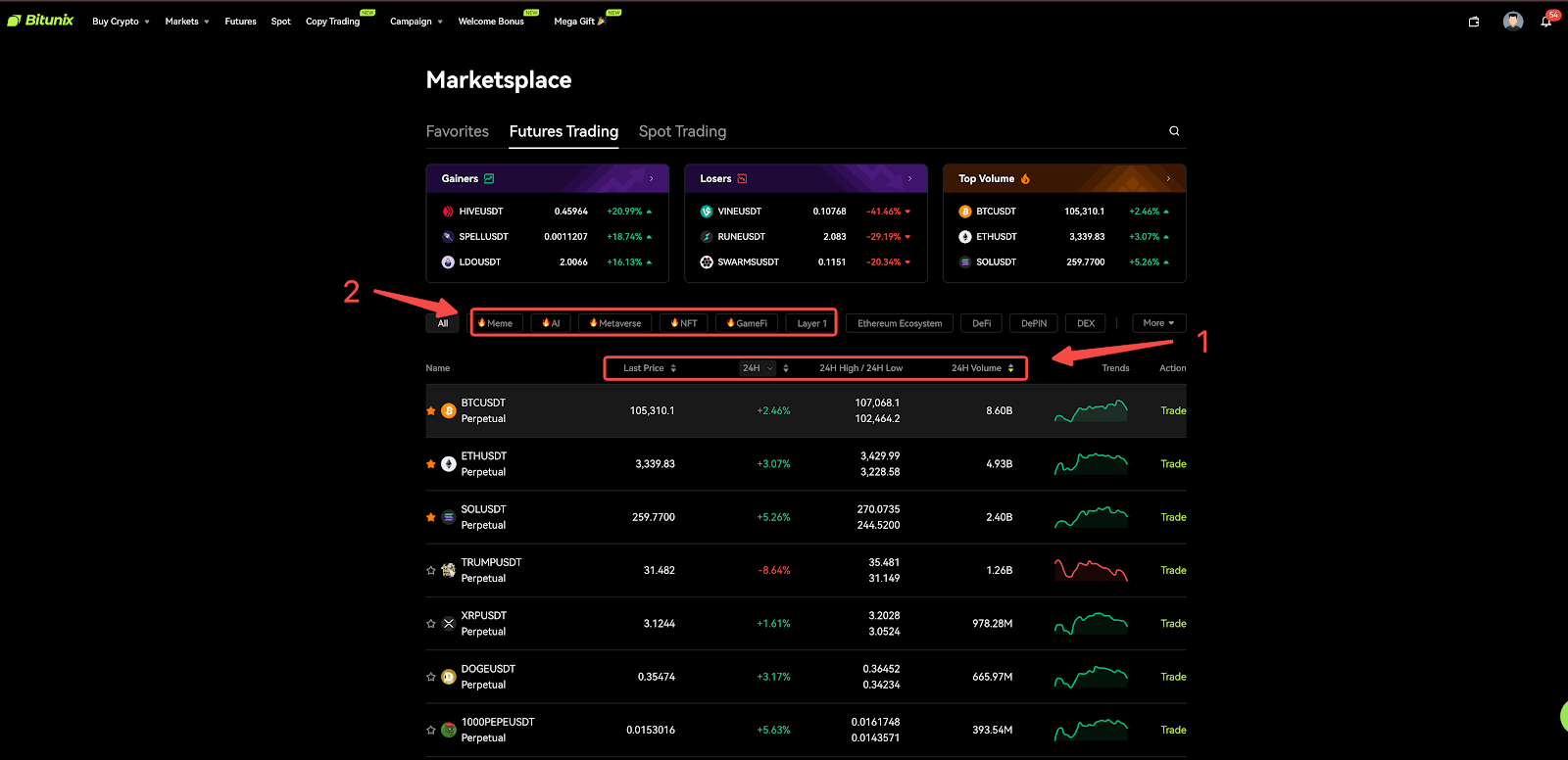Viewport: 1568px width, 760px height.
Task: Click Trade link for BTCUSDT
Action: (1173, 411)
